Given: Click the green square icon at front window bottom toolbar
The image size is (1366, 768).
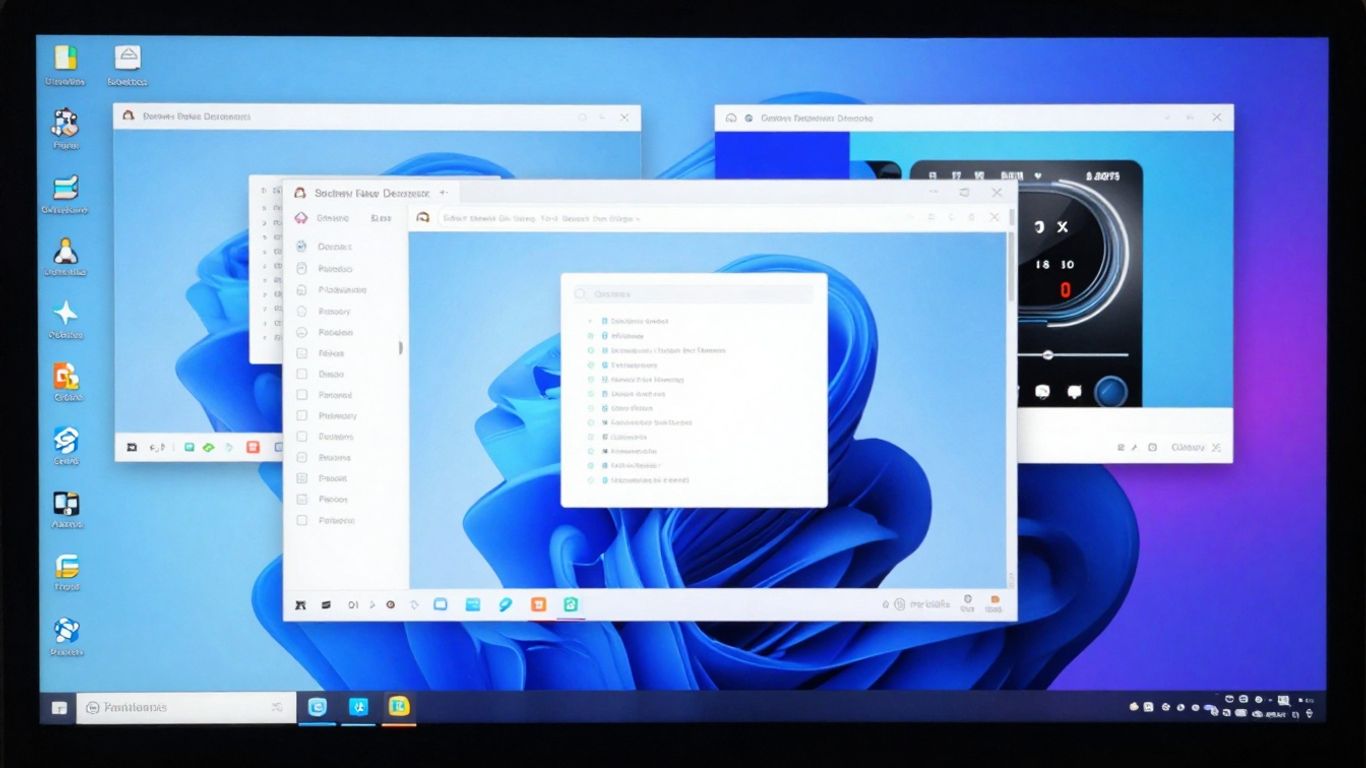Looking at the screenshot, I should coord(571,604).
